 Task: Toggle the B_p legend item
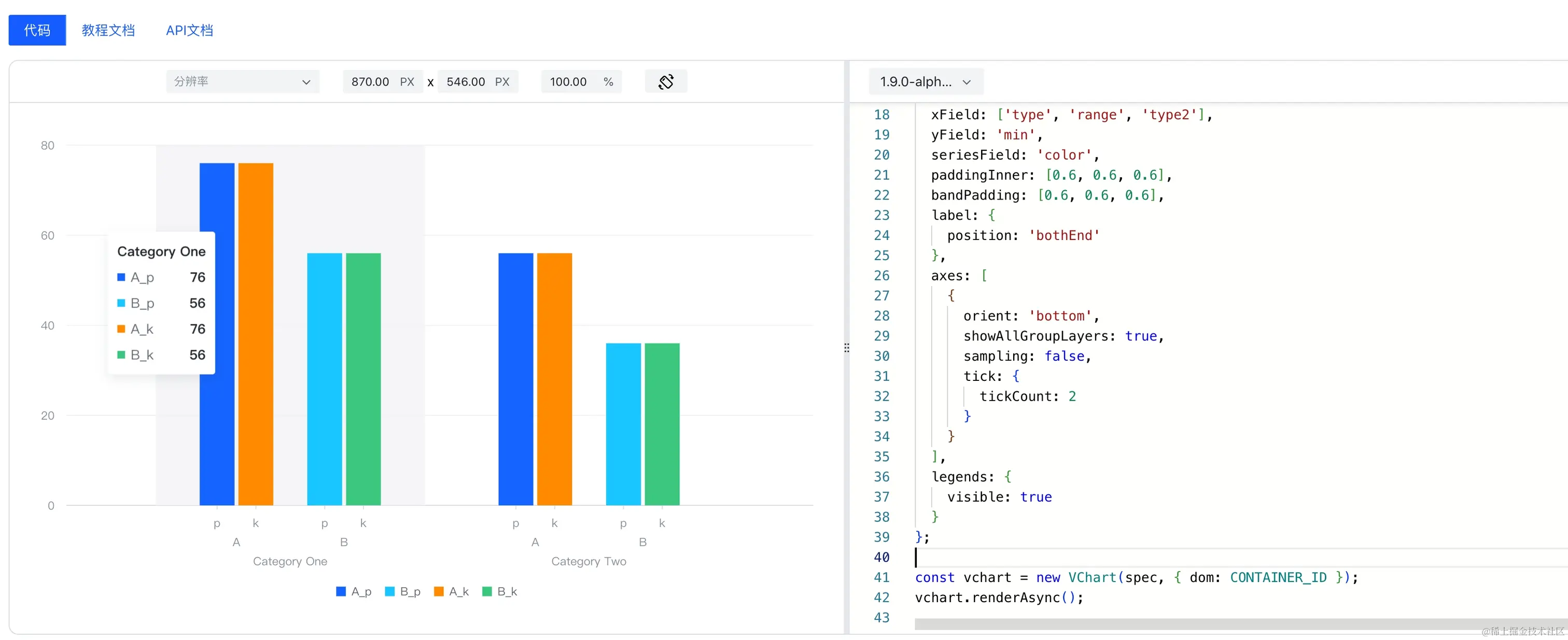click(x=403, y=591)
